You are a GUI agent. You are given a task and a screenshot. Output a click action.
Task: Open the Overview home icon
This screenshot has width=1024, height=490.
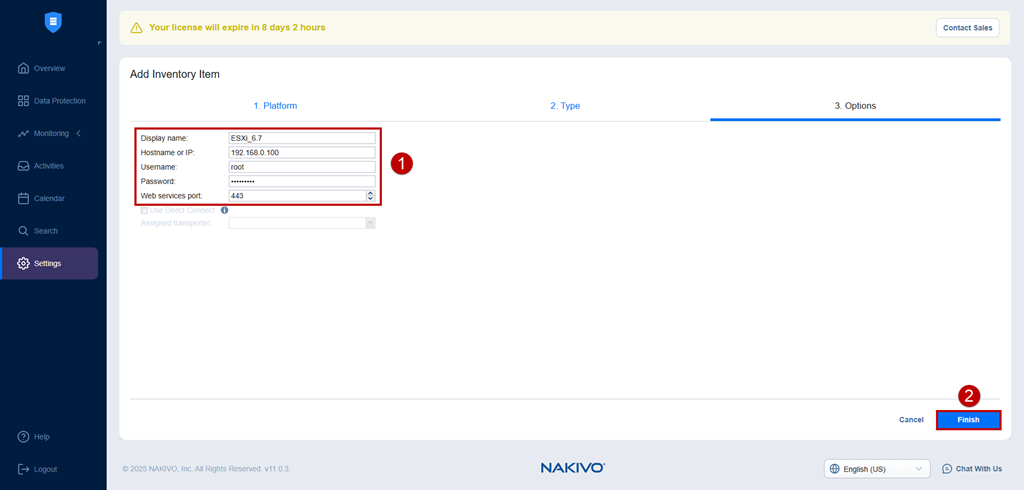(24, 68)
